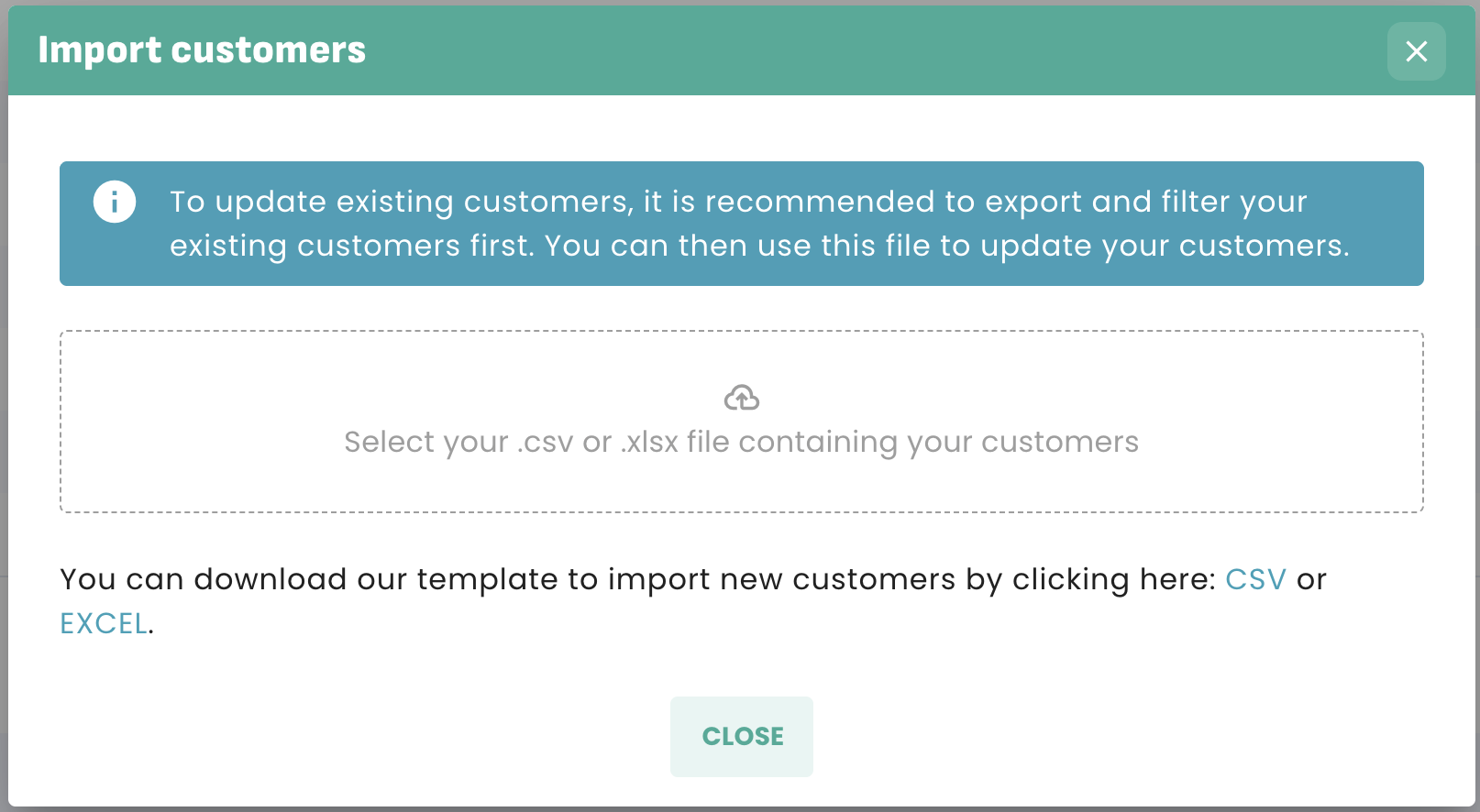Click the 'You can download our template' sentence
Image resolution: width=1480 pixels, height=812 pixels.
coord(458,579)
